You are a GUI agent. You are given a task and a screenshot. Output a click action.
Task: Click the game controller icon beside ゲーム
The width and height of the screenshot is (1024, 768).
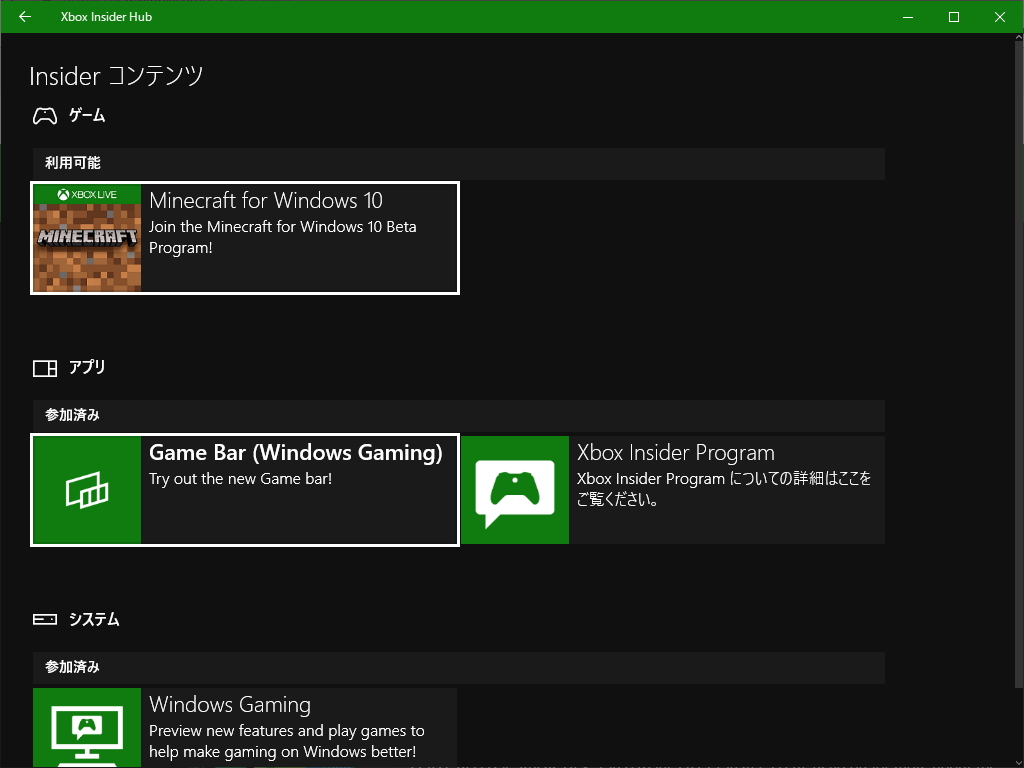[44, 115]
